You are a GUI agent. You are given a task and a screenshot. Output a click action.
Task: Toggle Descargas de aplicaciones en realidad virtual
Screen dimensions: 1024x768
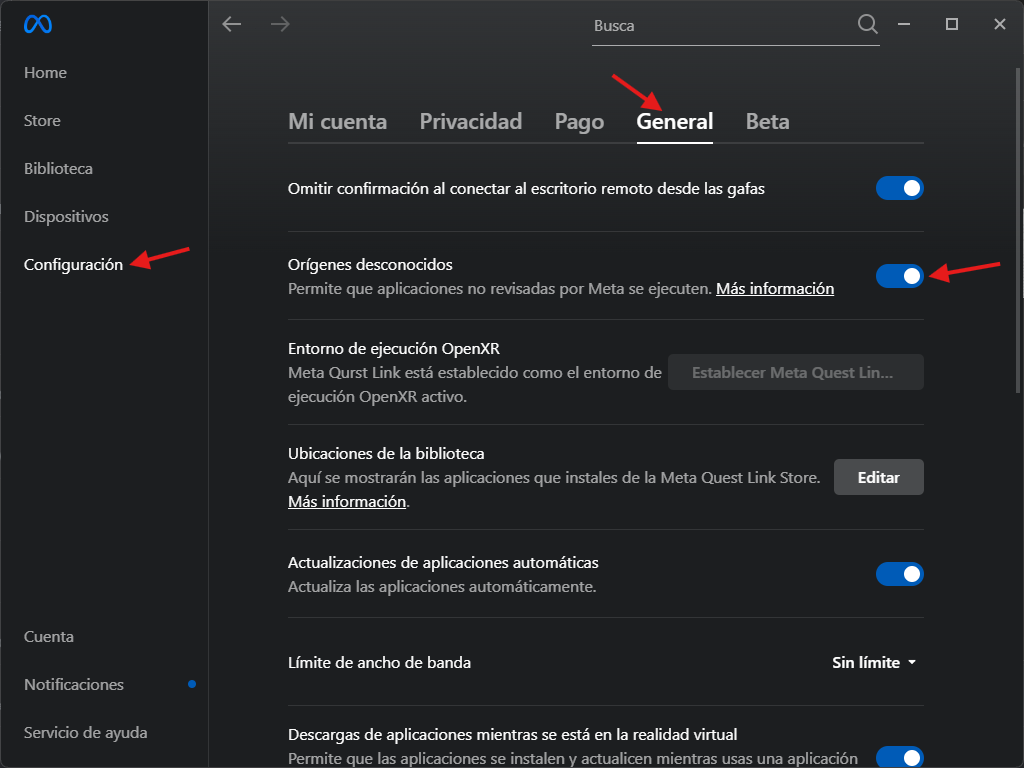pyautogui.click(x=899, y=757)
